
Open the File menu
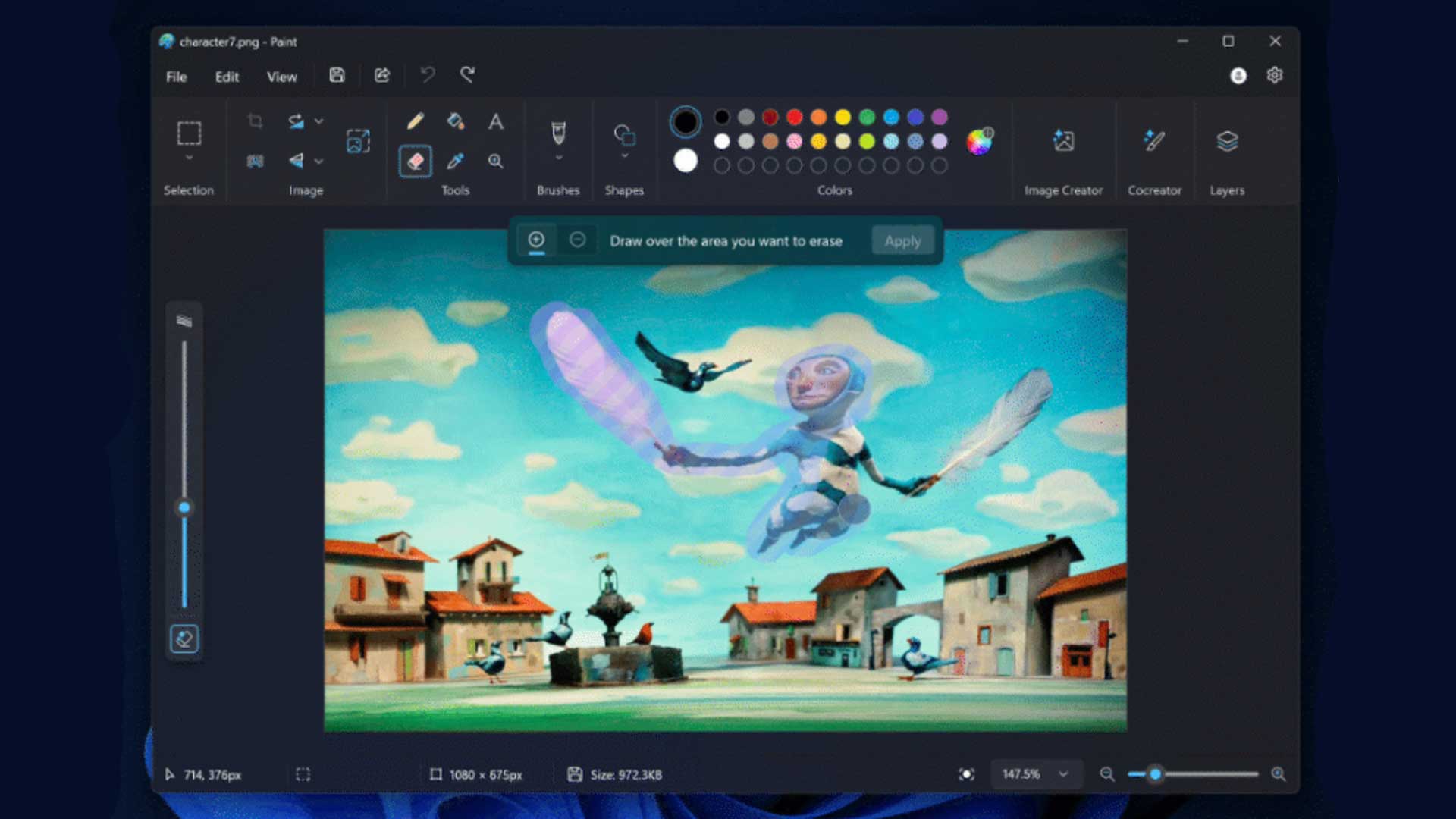tap(176, 77)
